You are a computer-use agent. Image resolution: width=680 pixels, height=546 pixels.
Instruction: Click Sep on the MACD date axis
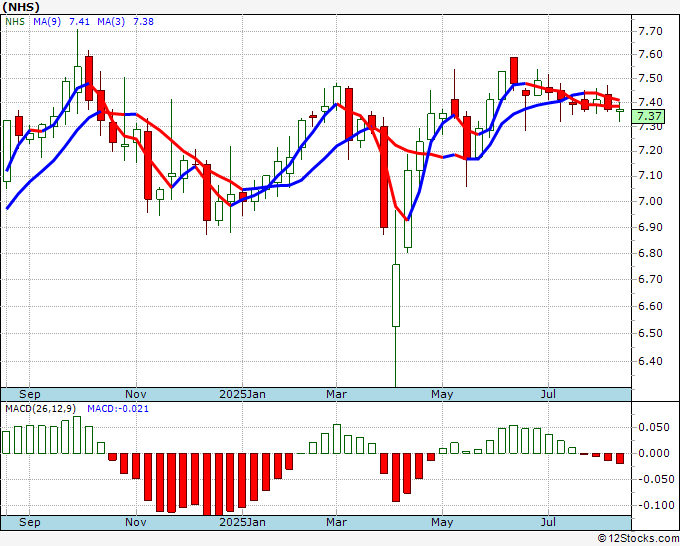[x=29, y=522]
